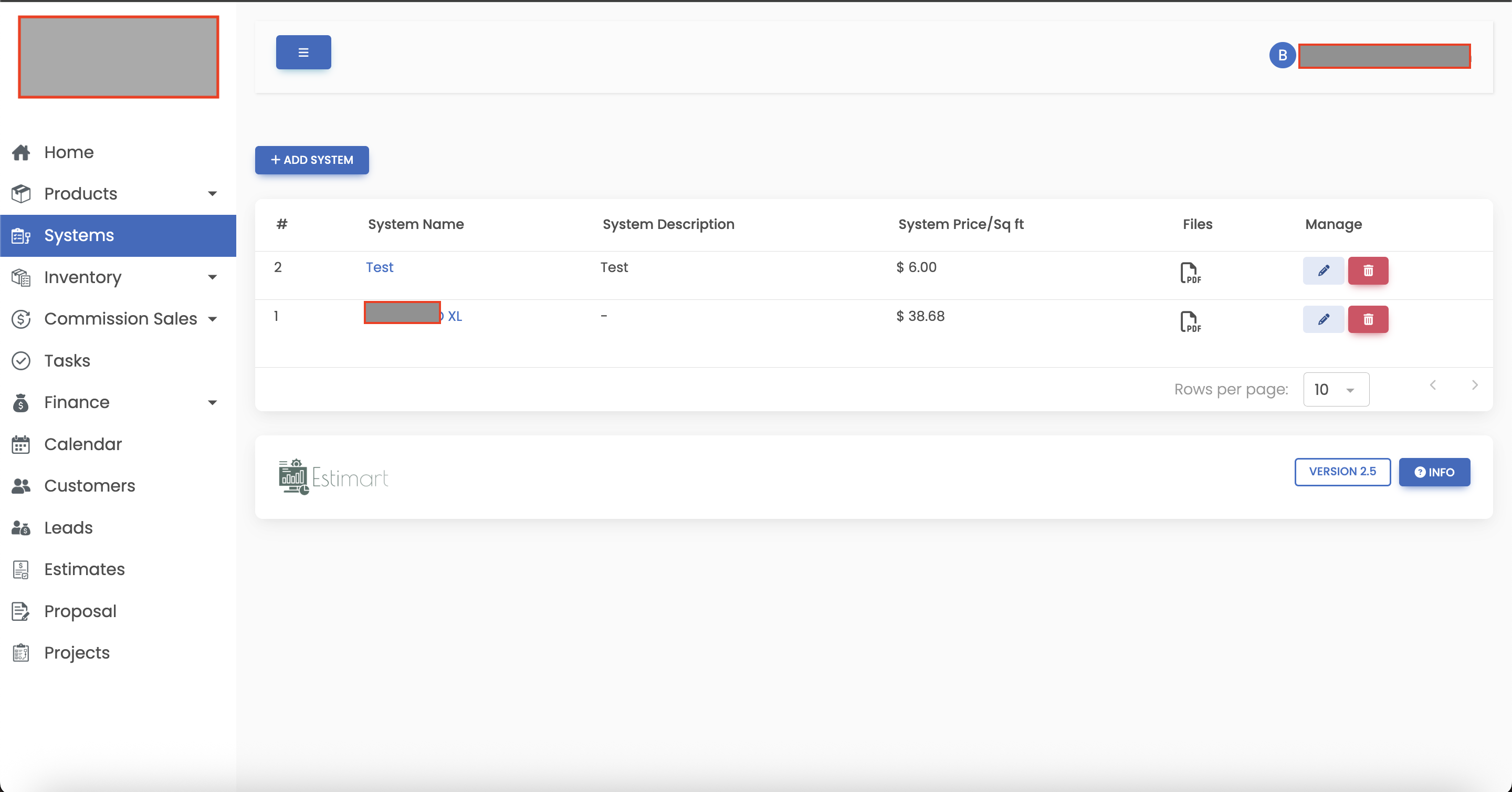Open the Calendar section
The image size is (1512, 792).
click(x=83, y=444)
